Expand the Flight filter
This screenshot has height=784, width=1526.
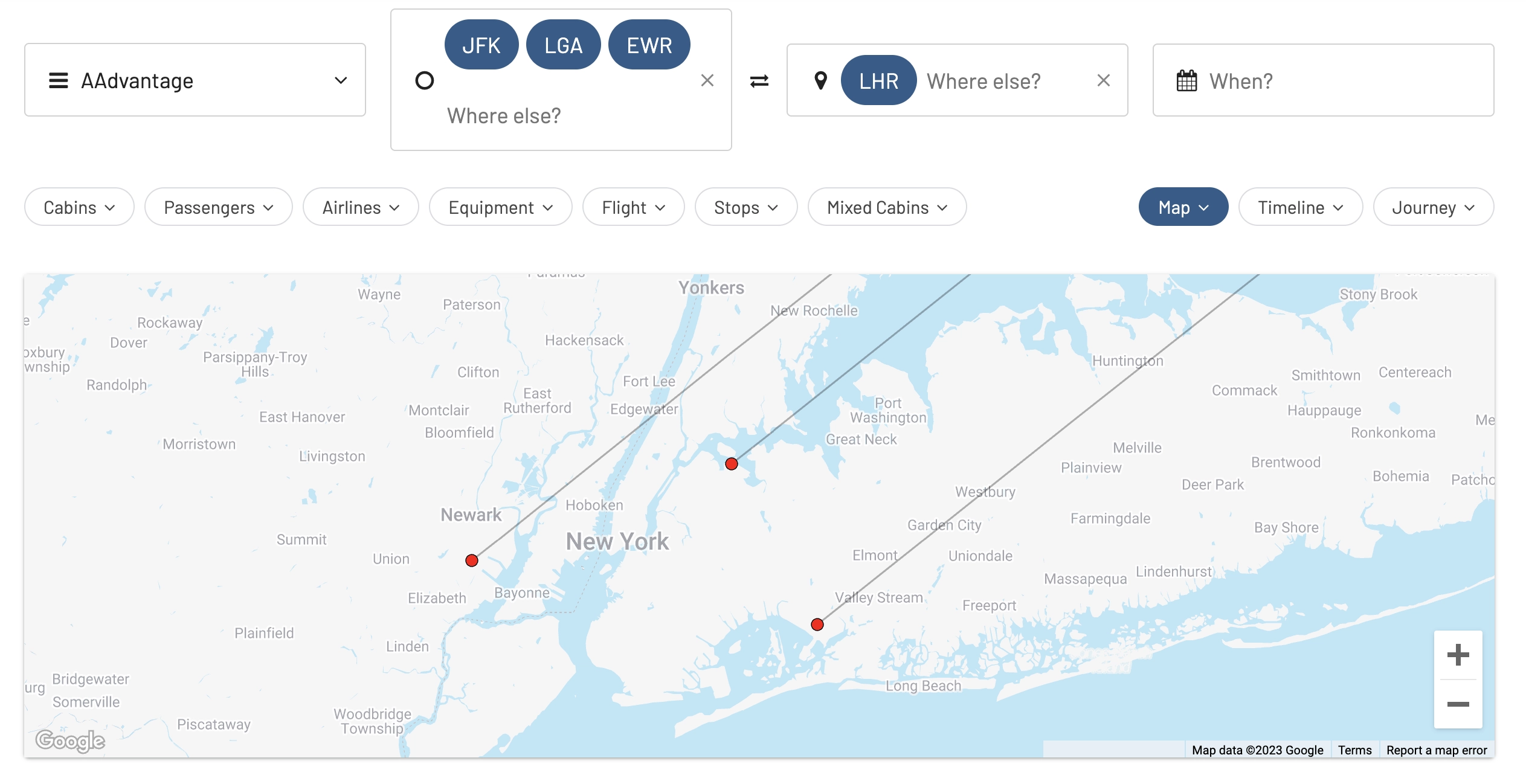(x=633, y=207)
